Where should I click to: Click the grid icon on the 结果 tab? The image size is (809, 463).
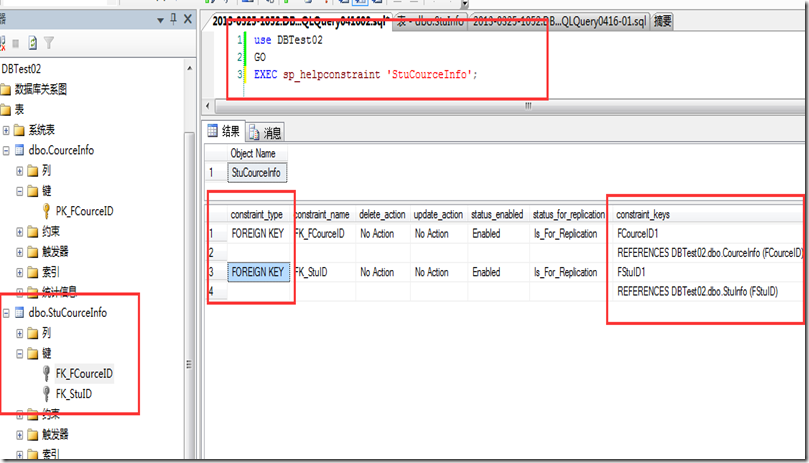pos(213,131)
